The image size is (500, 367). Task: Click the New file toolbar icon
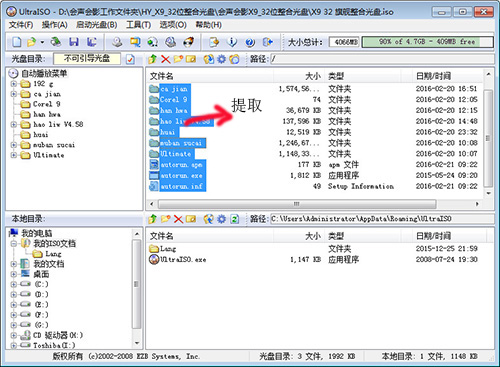17,42
